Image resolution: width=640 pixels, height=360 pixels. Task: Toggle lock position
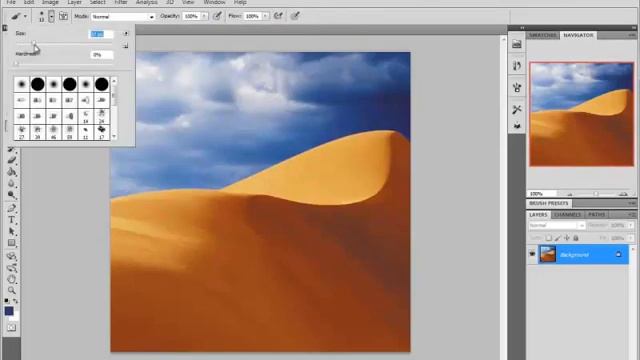click(567, 238)
